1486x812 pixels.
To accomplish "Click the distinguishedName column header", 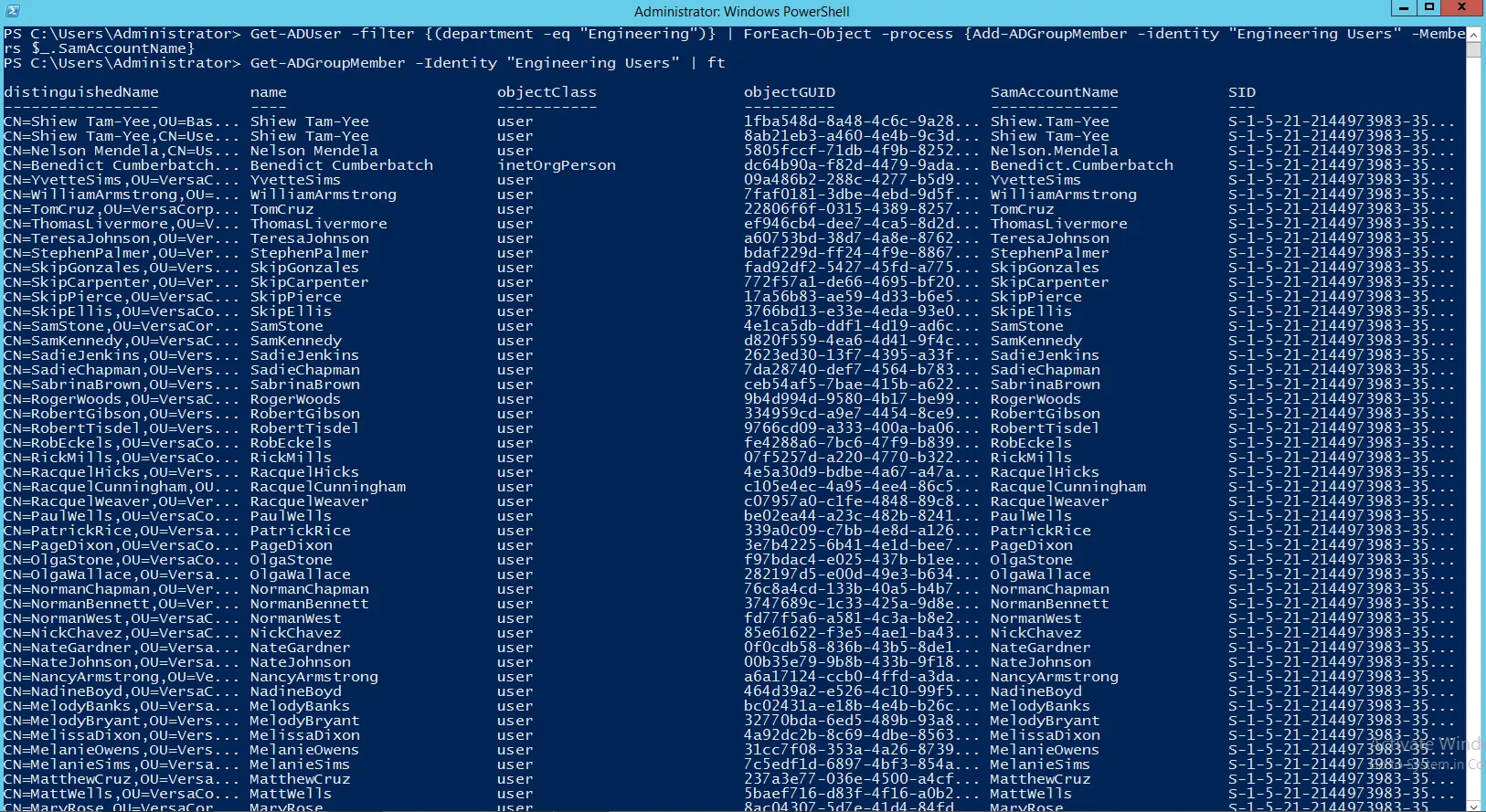I will (x=81, y=92).
